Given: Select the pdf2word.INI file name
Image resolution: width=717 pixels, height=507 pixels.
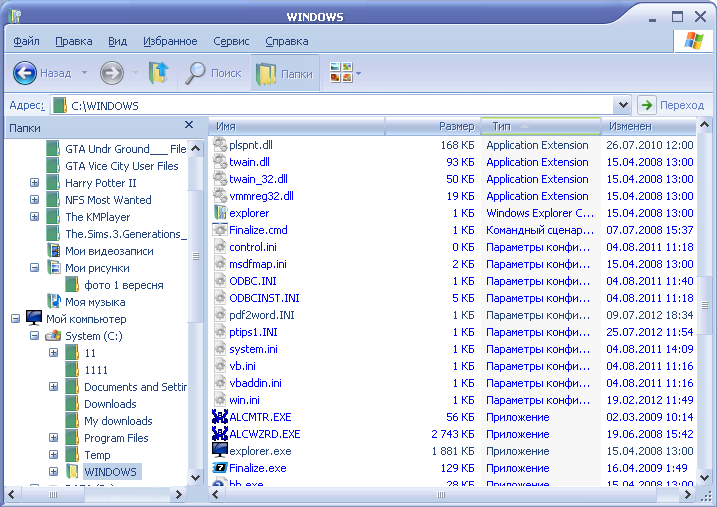Looking at the screenshot, I should [x=262, y=315].
